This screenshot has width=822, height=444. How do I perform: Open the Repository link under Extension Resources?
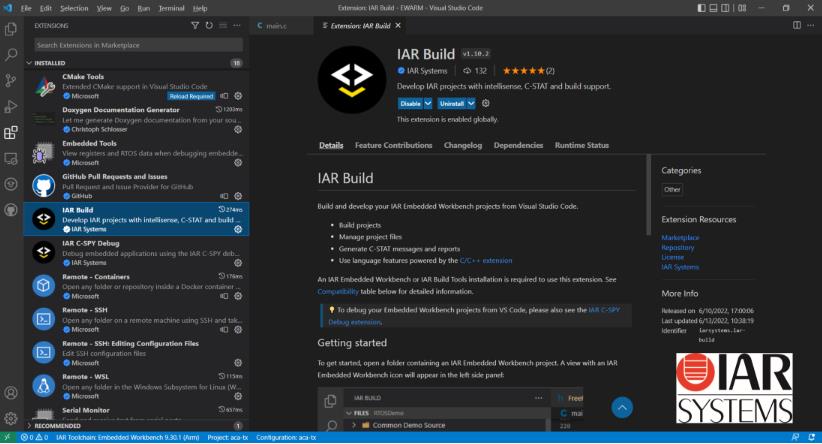pyautogui.click(x=677, y=247)
